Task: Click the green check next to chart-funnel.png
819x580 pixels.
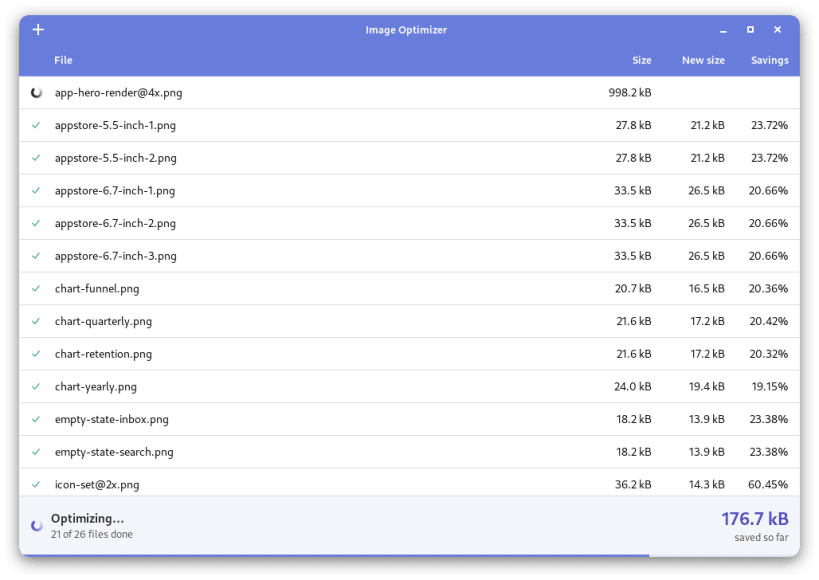Action: 36,288
